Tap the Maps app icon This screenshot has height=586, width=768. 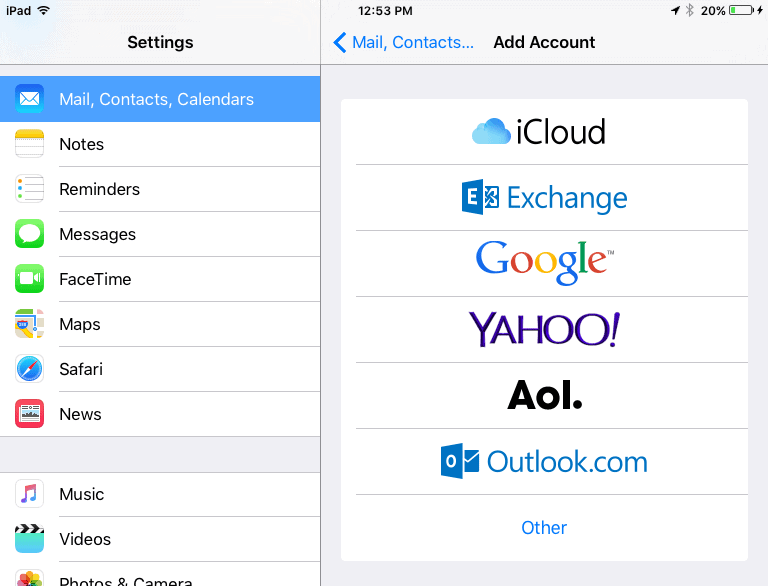pos(29,324)
